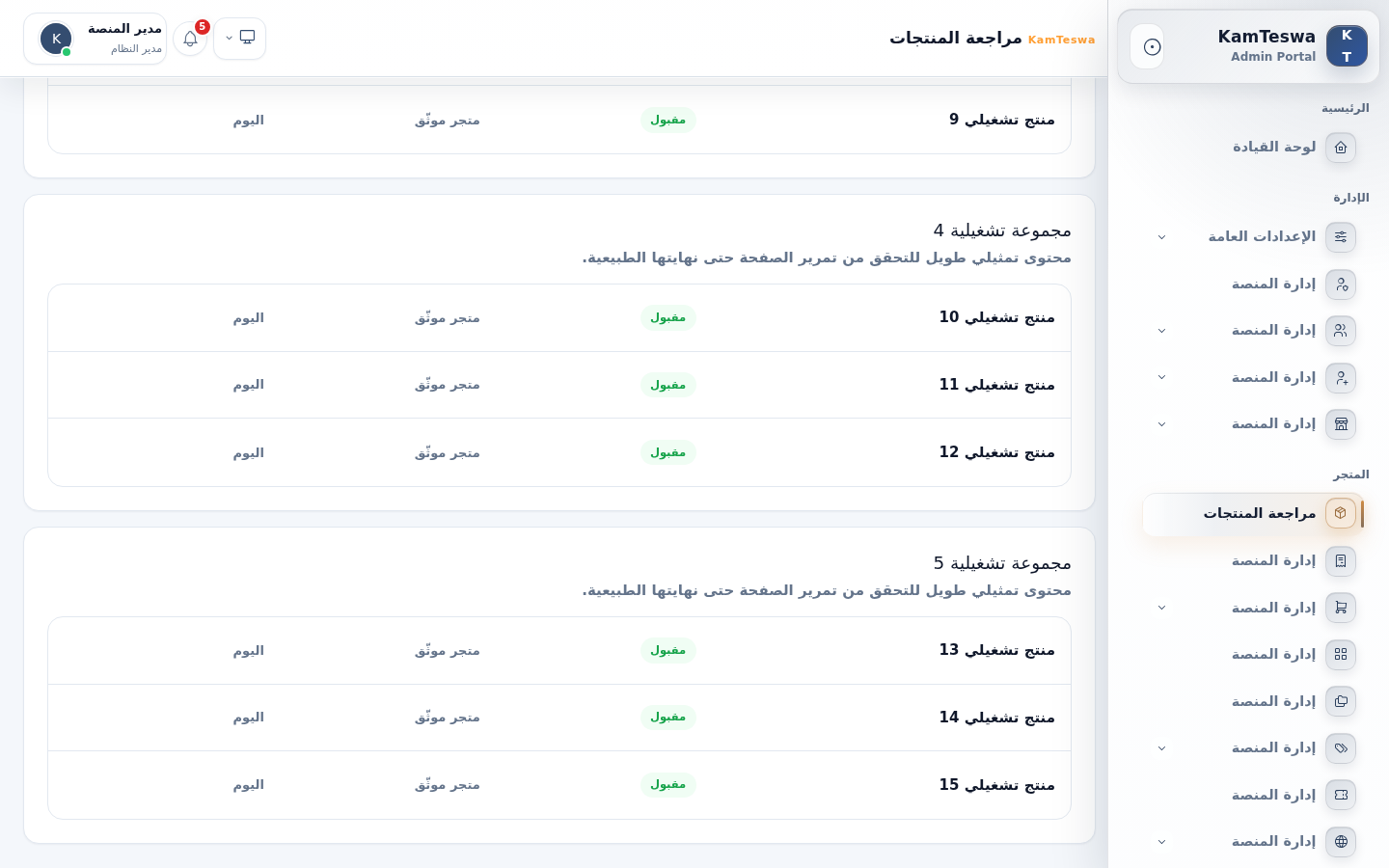Select the منتج تشغيلي 12 row

pos(559,452)
